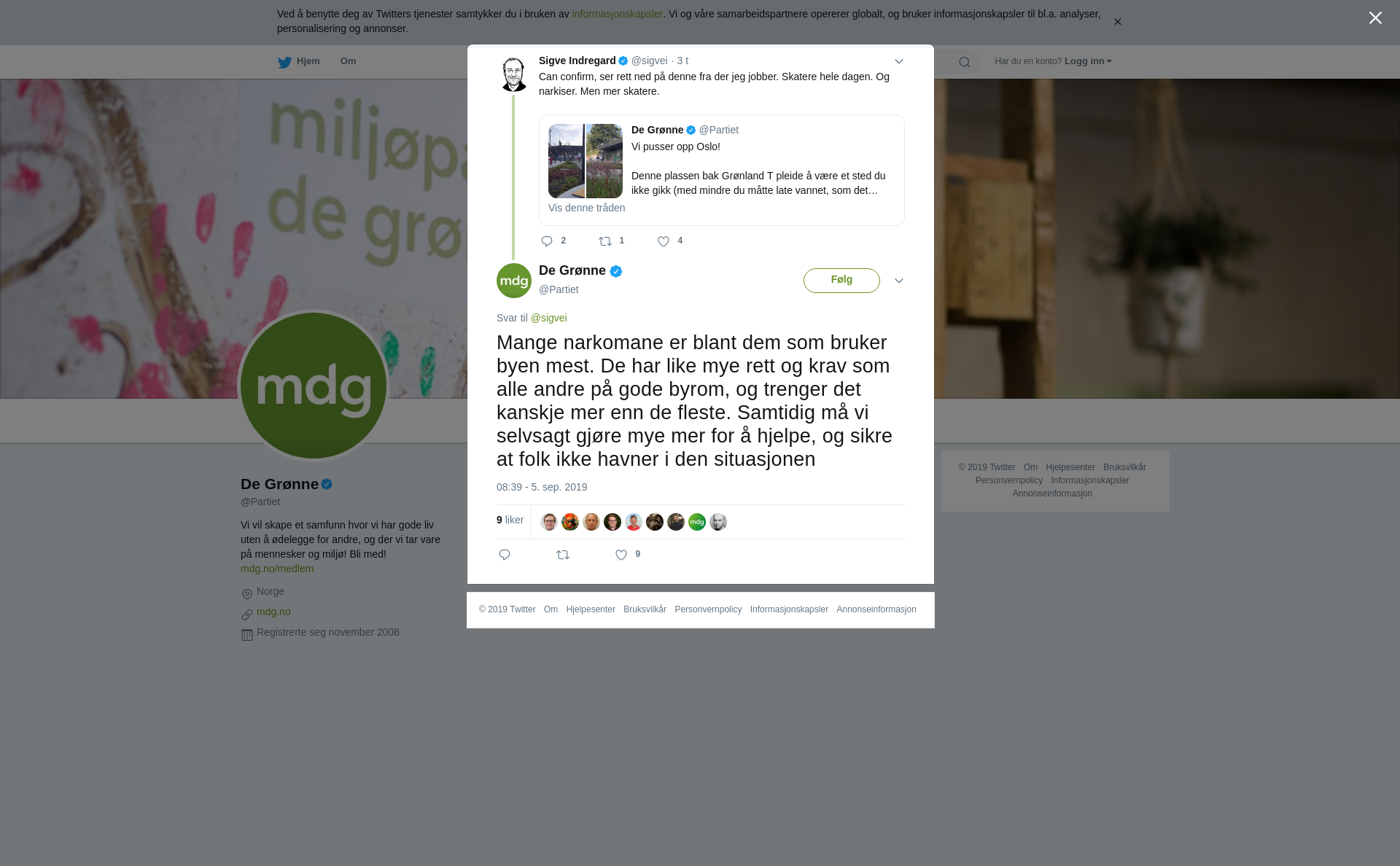Image resolution: width=1400 pixels, height=866 pixels.
Task: Like Sigve Indregard's tweet with 4 likes
Action: [x=664, y=241]
